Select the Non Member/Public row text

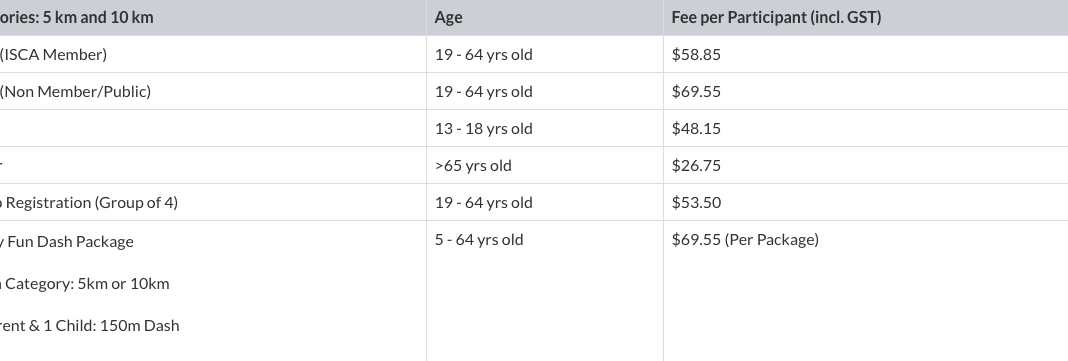75,91
